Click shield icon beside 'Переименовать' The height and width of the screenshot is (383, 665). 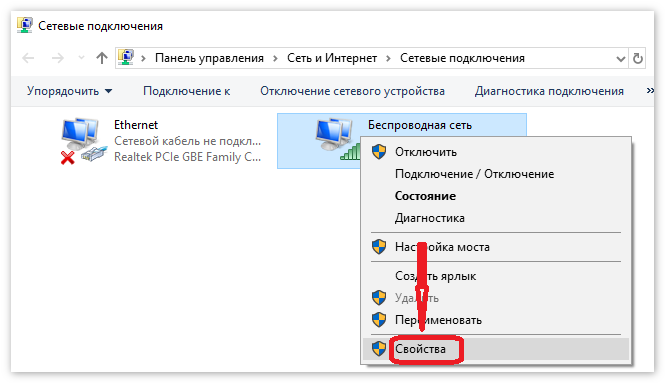pyautogui.click(x=379, y=319)
